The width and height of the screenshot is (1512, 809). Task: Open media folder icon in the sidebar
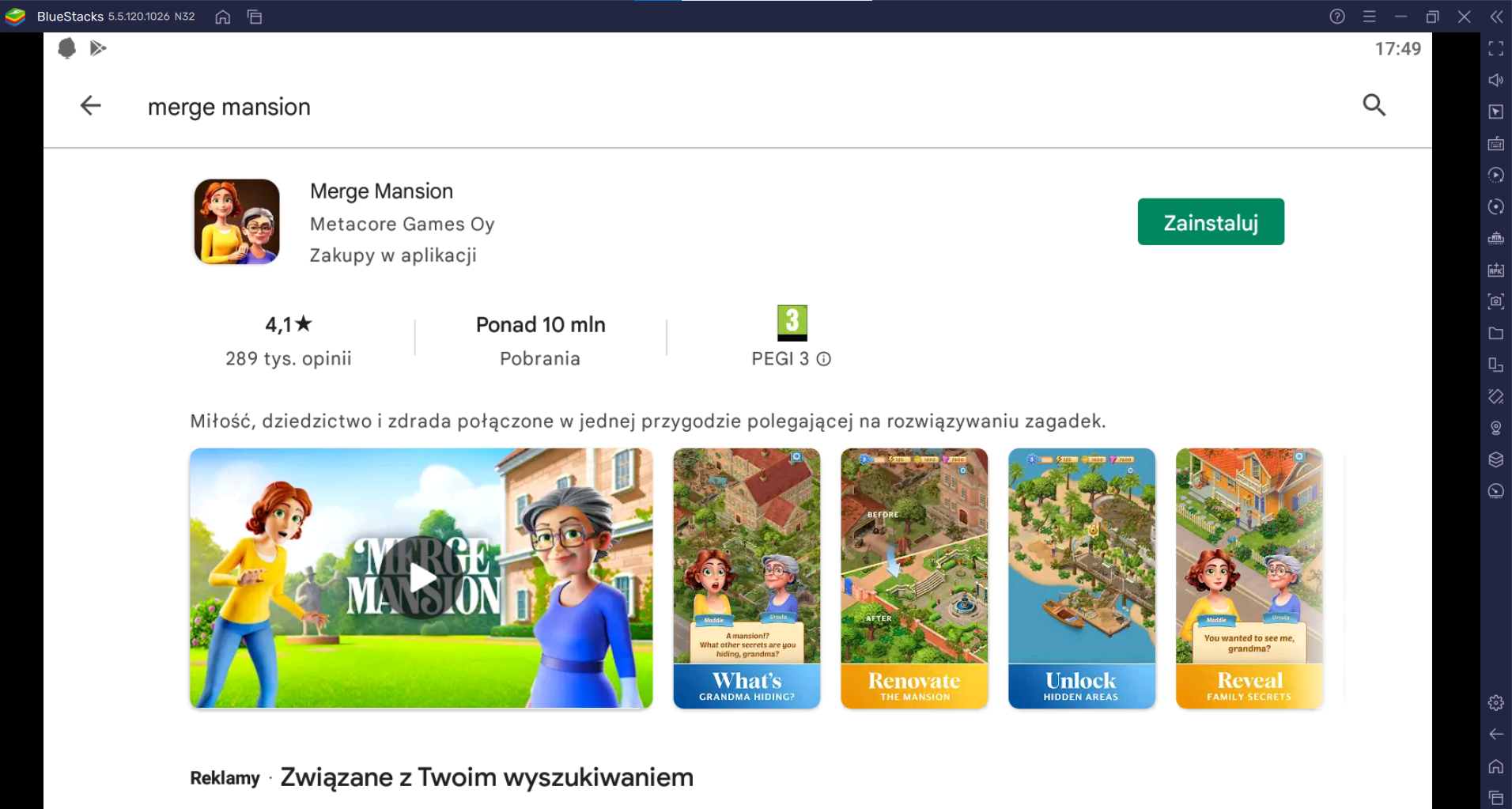click(1496, 333)
